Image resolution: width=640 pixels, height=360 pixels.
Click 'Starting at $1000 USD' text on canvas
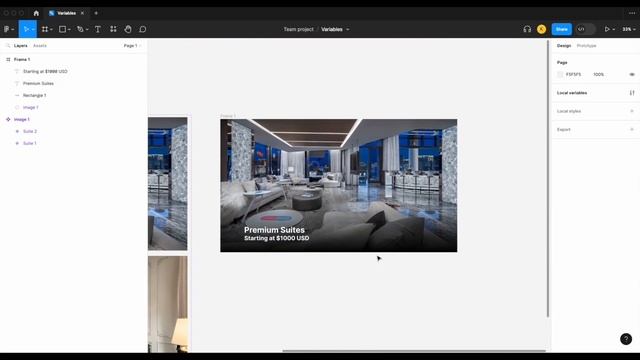[x=276, y=238]
